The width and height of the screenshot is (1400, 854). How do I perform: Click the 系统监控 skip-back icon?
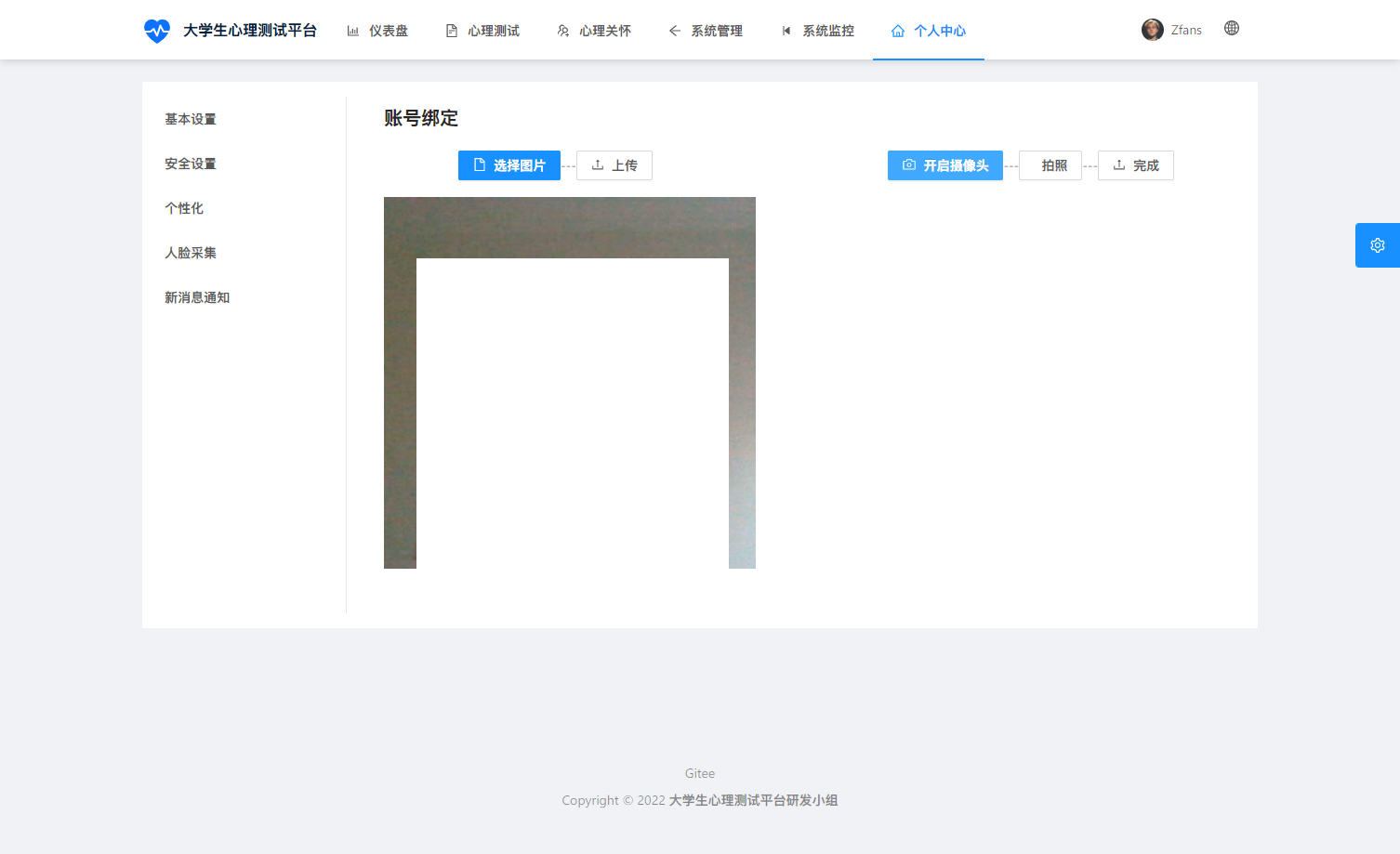(786, 31)
